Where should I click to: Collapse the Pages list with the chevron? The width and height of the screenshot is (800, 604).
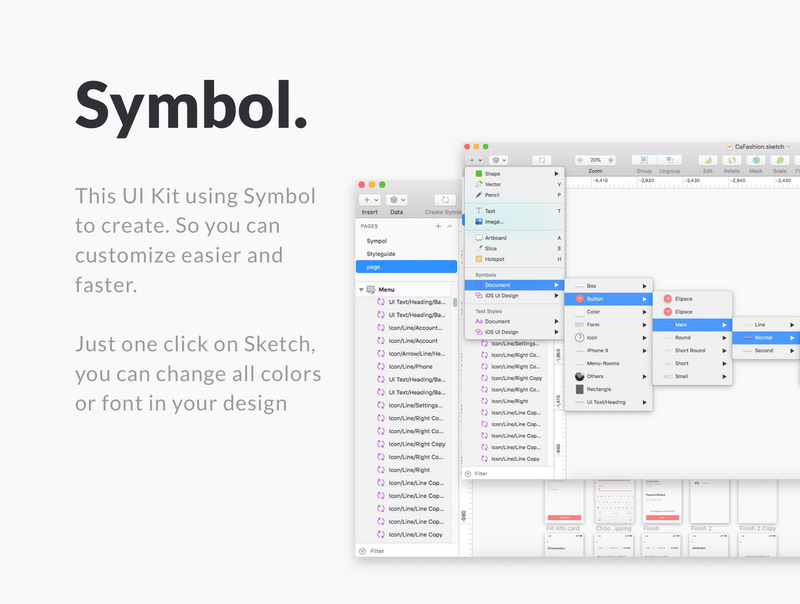point(449,226)
